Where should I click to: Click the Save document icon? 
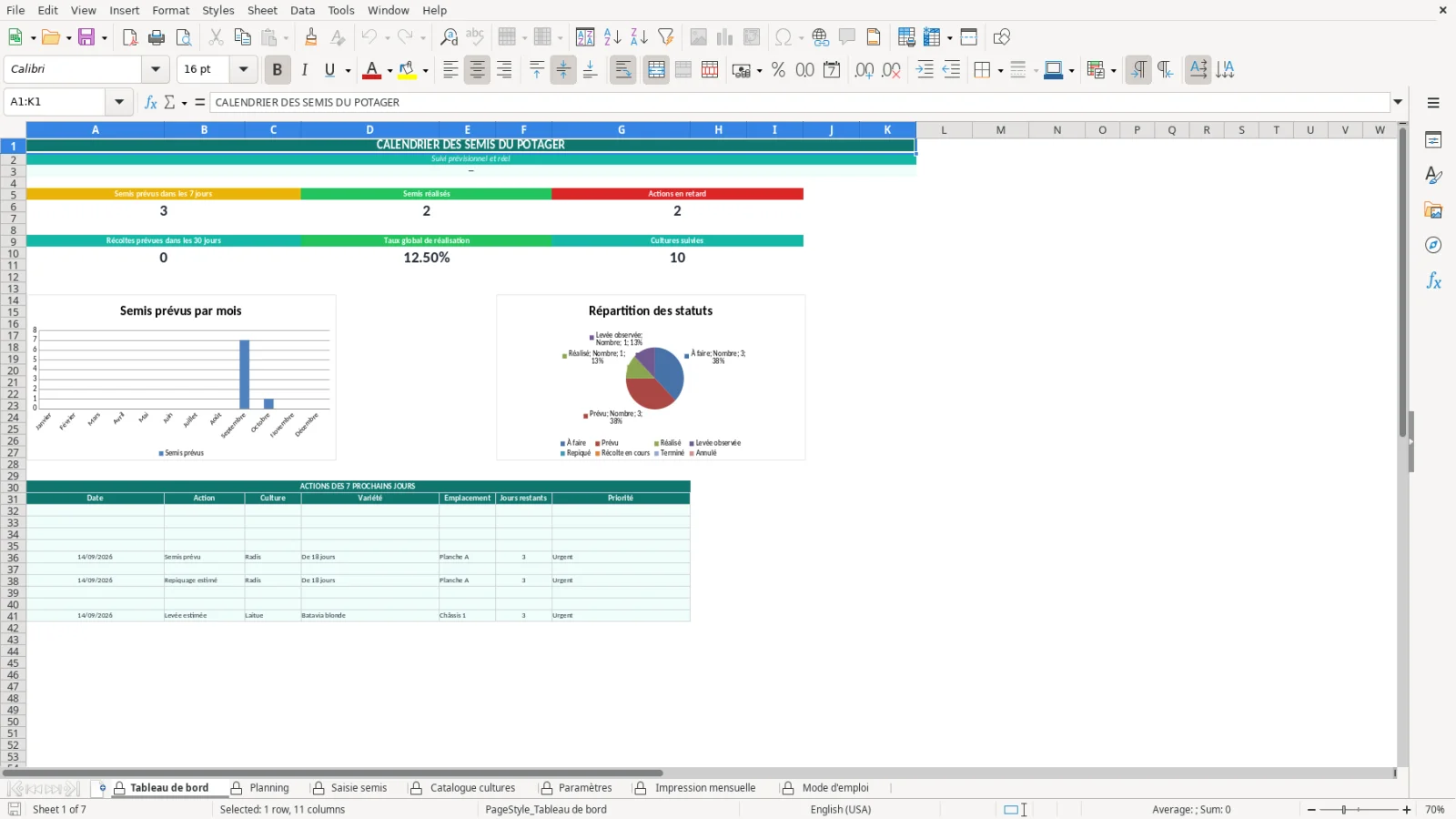click(86, 37)
